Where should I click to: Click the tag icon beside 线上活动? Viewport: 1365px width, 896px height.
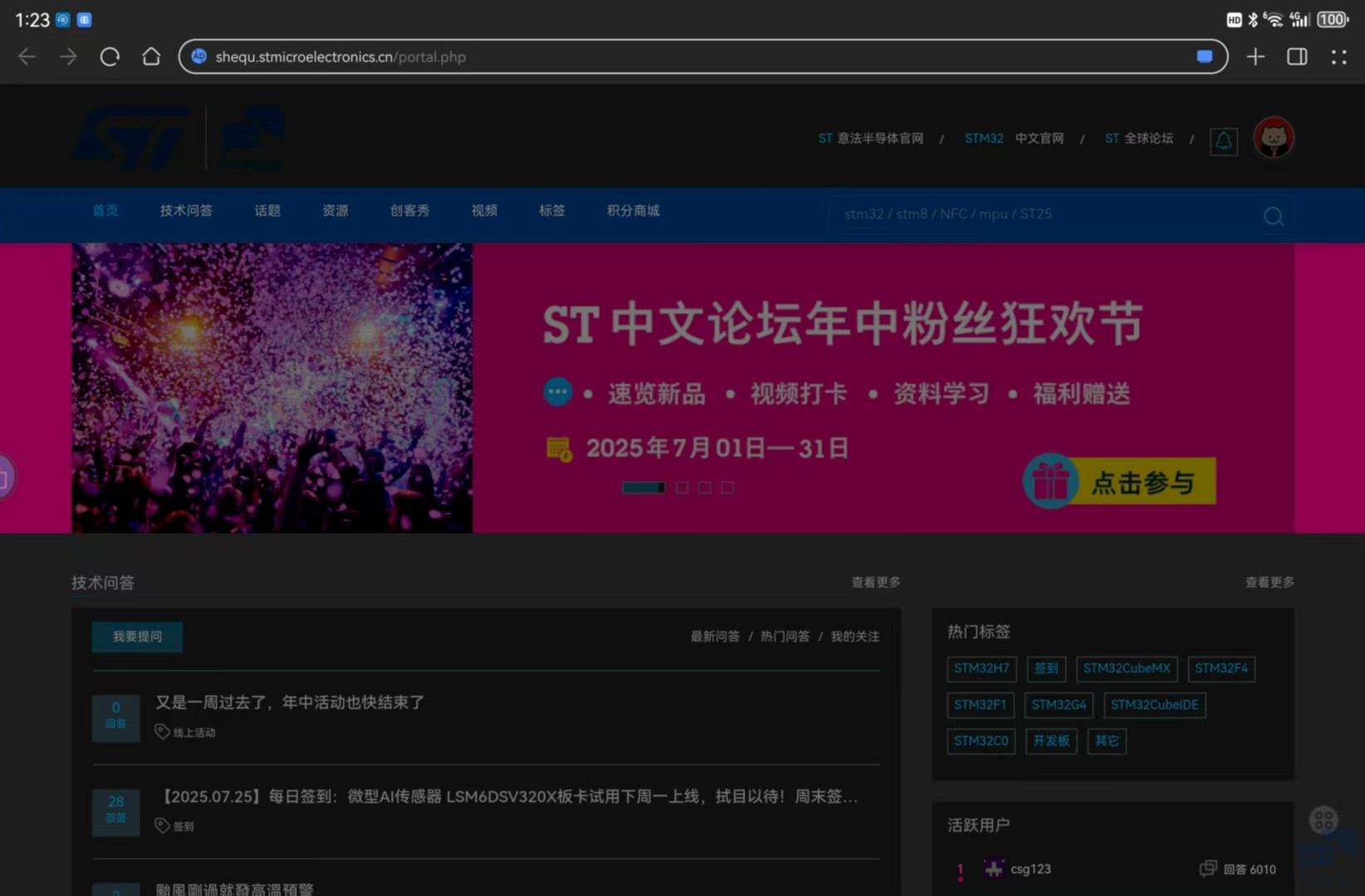pyautogui.click(x=162, y=732)
